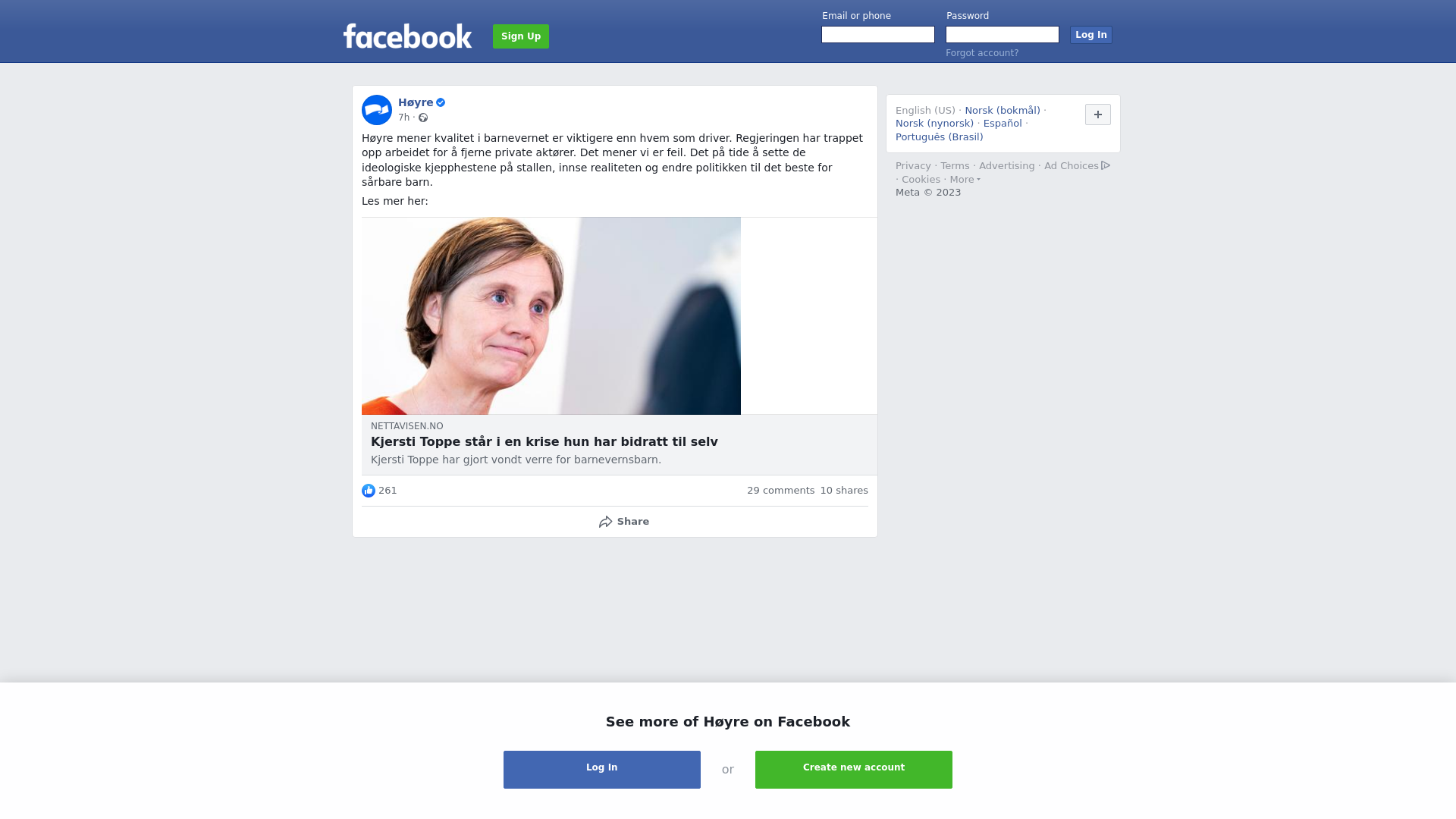Click the Share arrow icon
The image size is (1456, 819).
point(605,522)
